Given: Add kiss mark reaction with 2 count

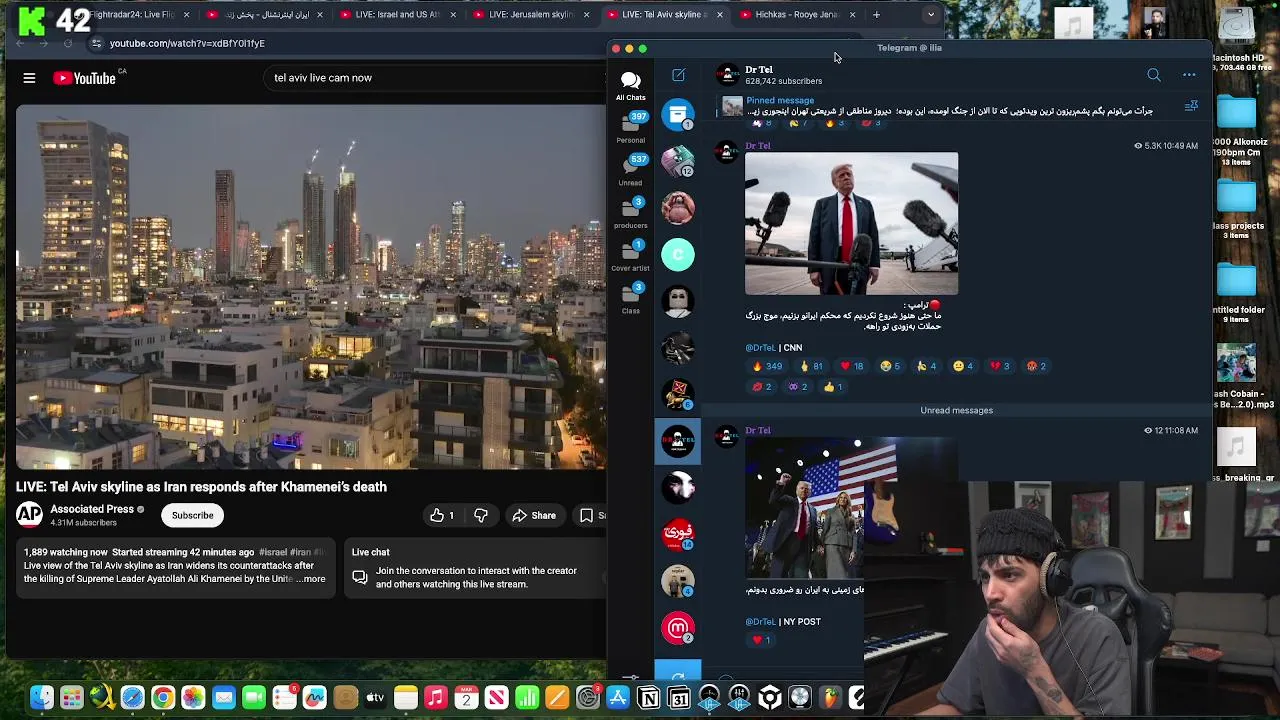Looking at the screenshot, I should pyautogui.click(x=762, y=386).
